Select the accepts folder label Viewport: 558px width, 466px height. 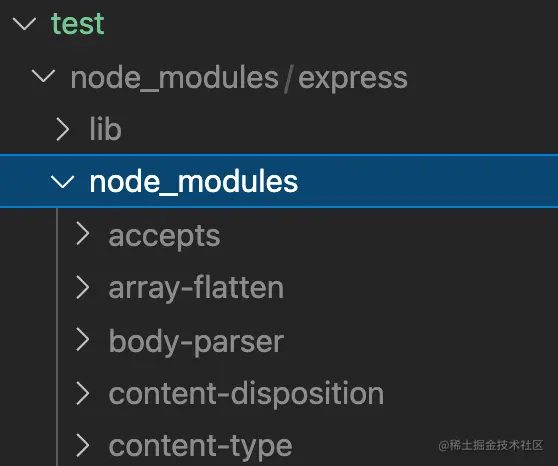tap(164, 236)
